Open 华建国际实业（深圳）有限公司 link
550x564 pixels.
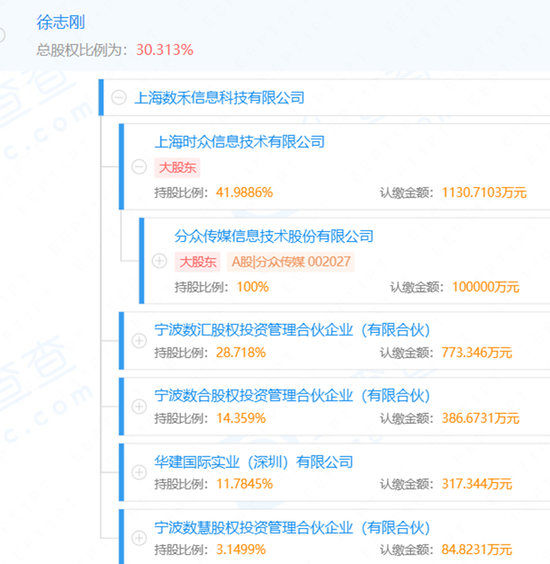254,462
